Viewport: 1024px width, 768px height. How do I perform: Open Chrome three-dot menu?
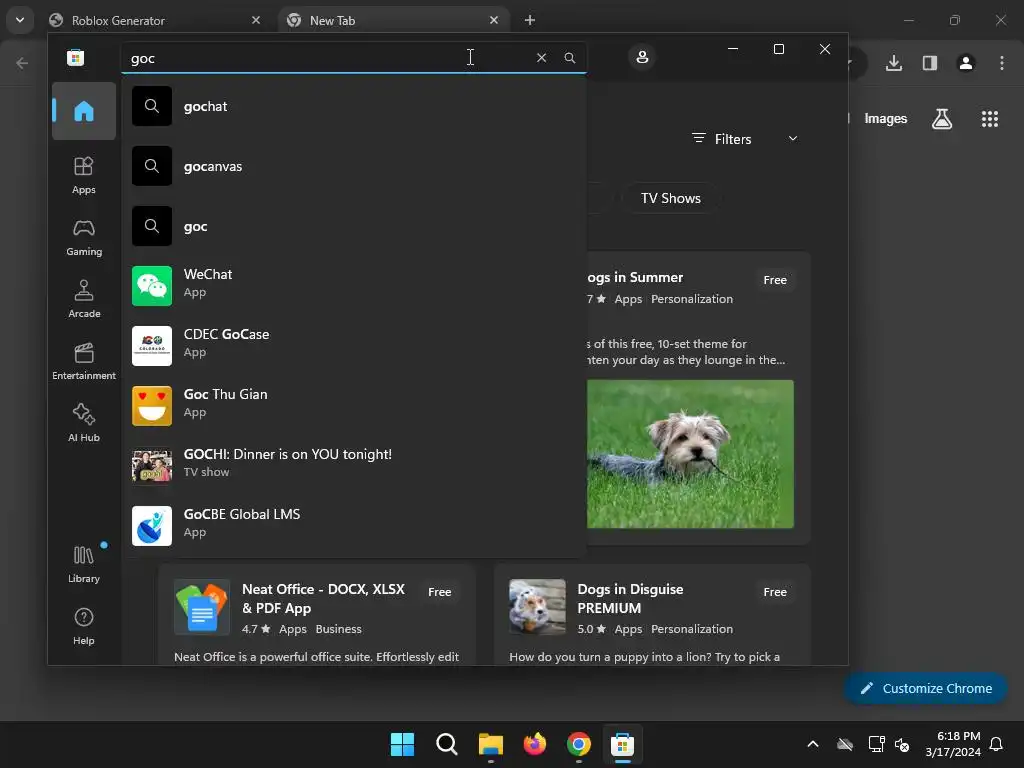[x=1002, y=63]
